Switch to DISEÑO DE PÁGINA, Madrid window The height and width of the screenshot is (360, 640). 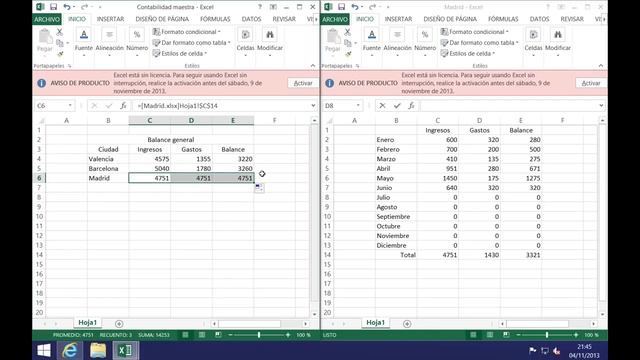450,19
